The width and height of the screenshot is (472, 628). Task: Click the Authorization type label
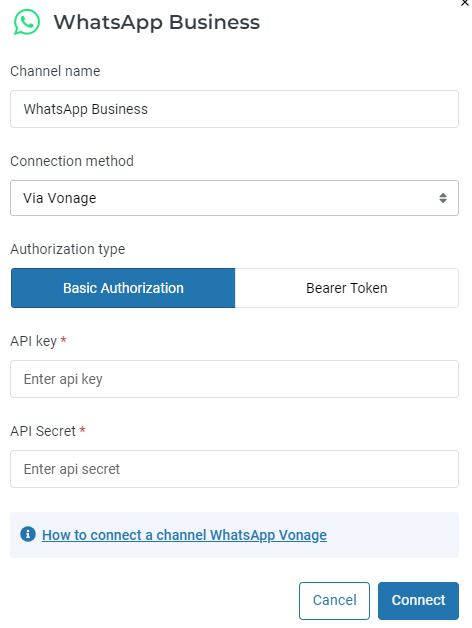click(68, 249)
